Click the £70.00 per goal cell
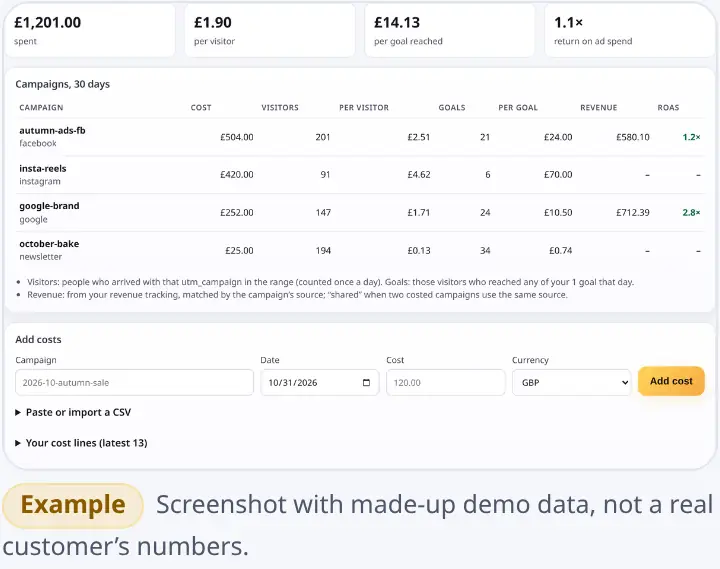This screenshot has height=569, width=720. tap(558, 175)
